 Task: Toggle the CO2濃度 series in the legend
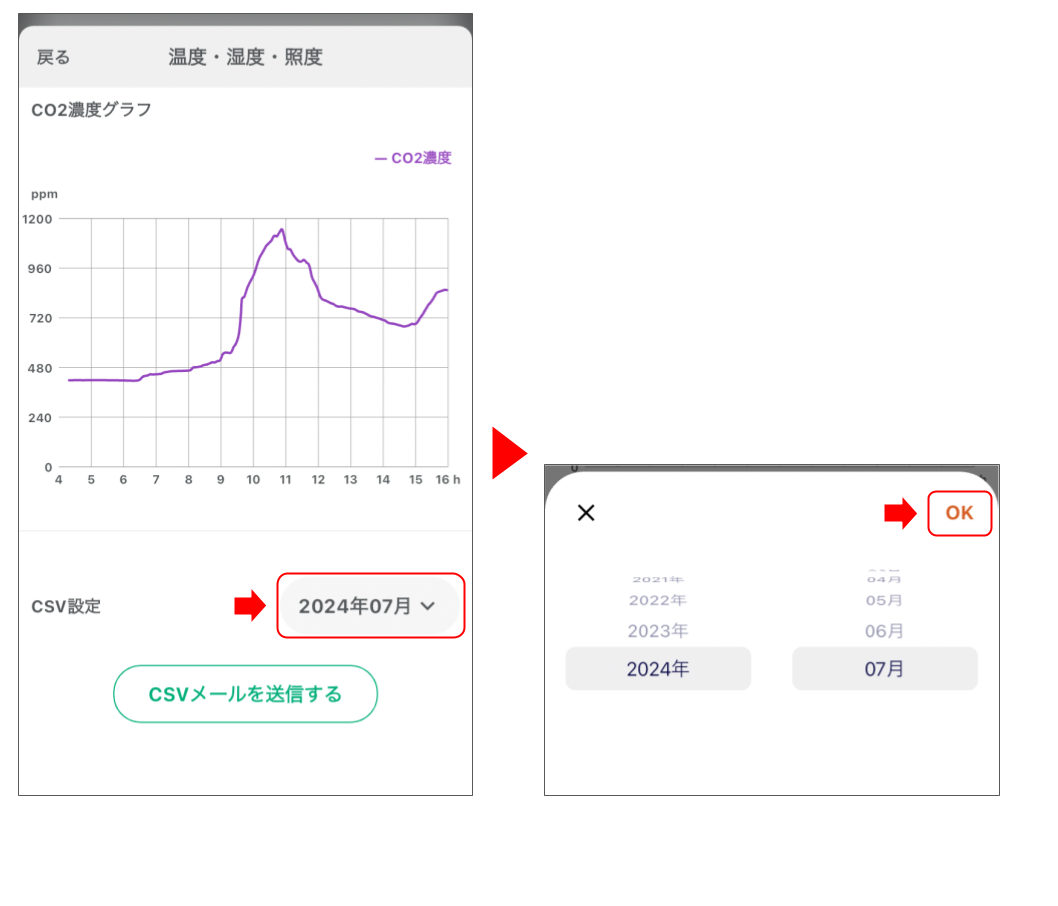click(x=412, y=157)
